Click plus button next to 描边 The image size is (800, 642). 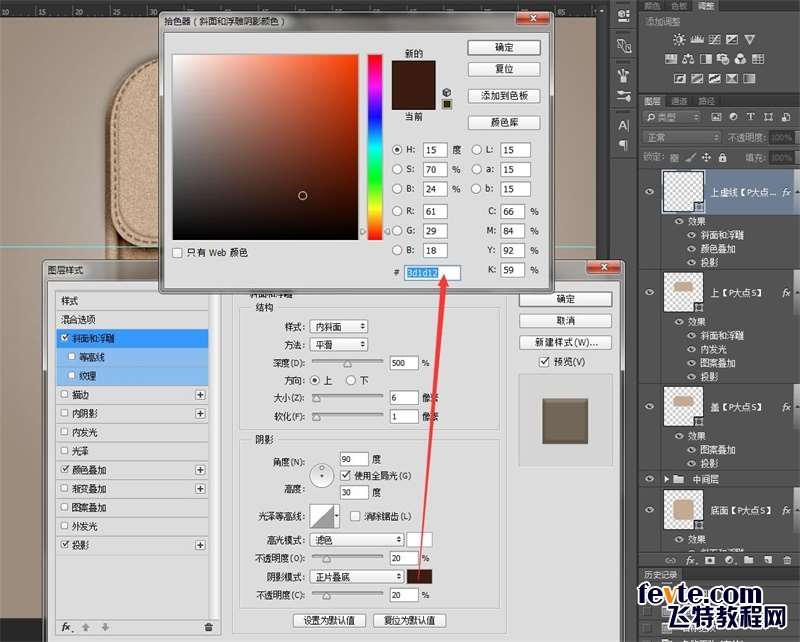201,394
